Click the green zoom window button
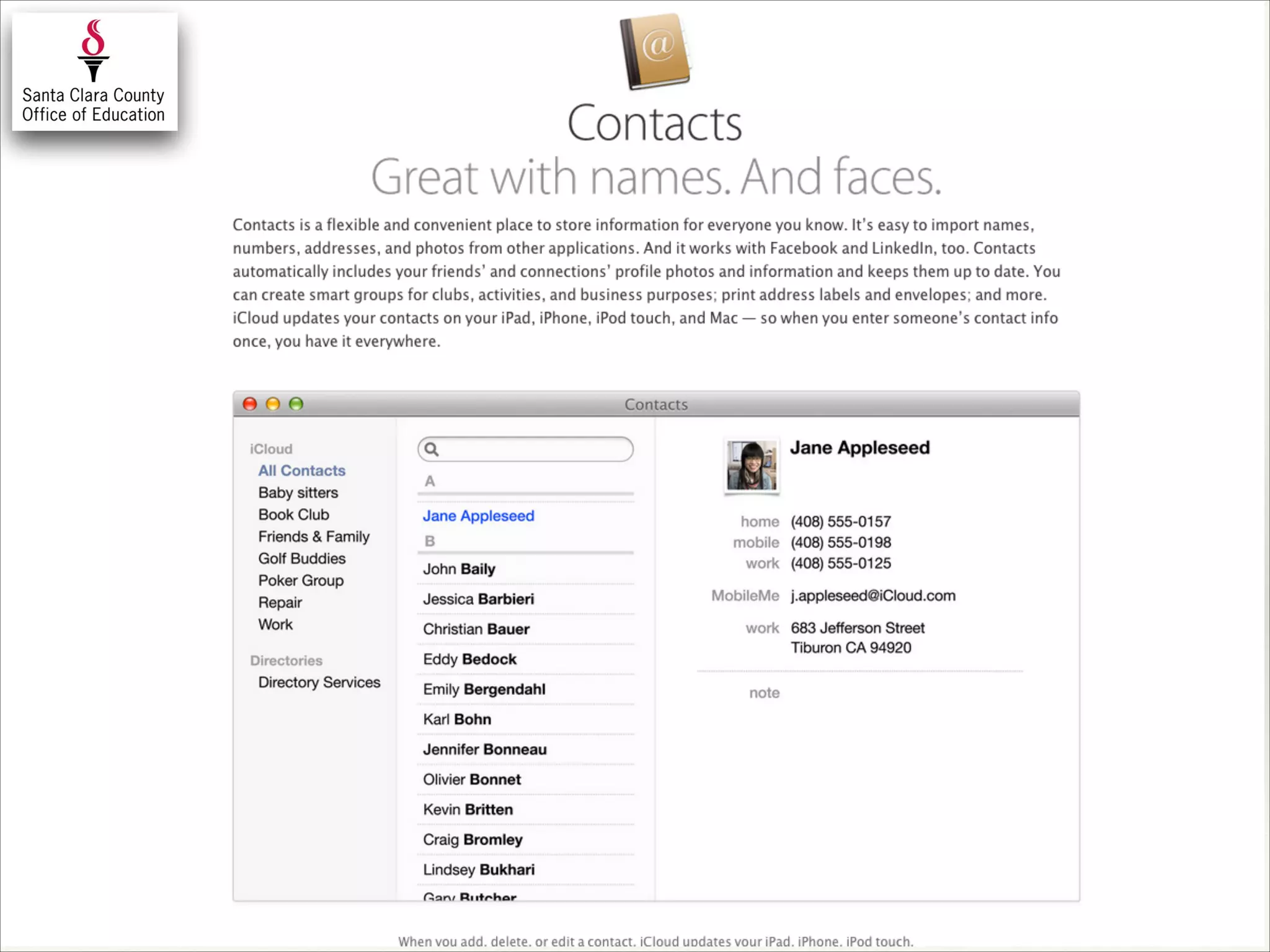Image resolution: width=1270 pixels, height=952 pixels. tap(296, 404)
